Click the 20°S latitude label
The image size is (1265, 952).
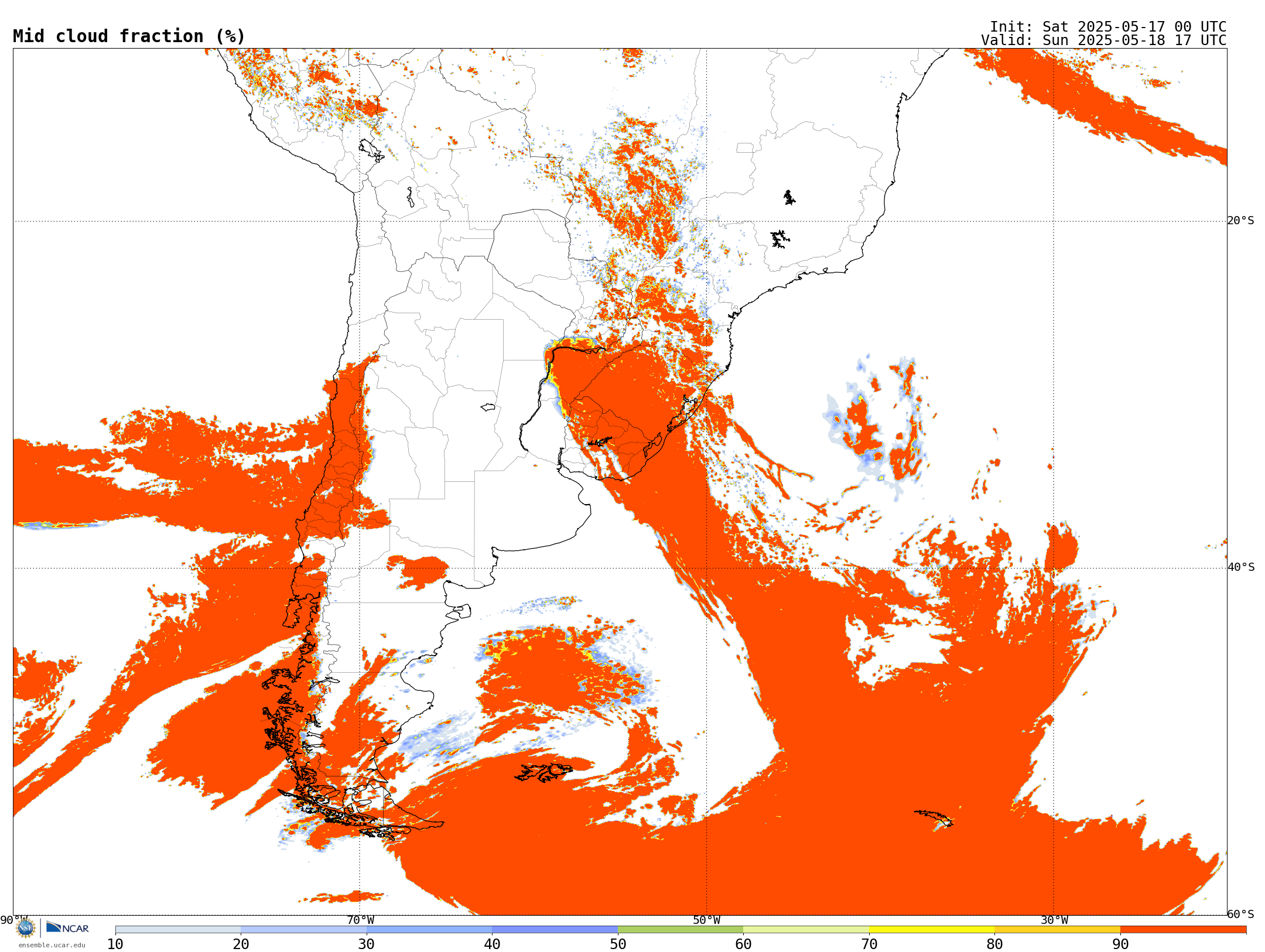click(x=1241, y=221)
